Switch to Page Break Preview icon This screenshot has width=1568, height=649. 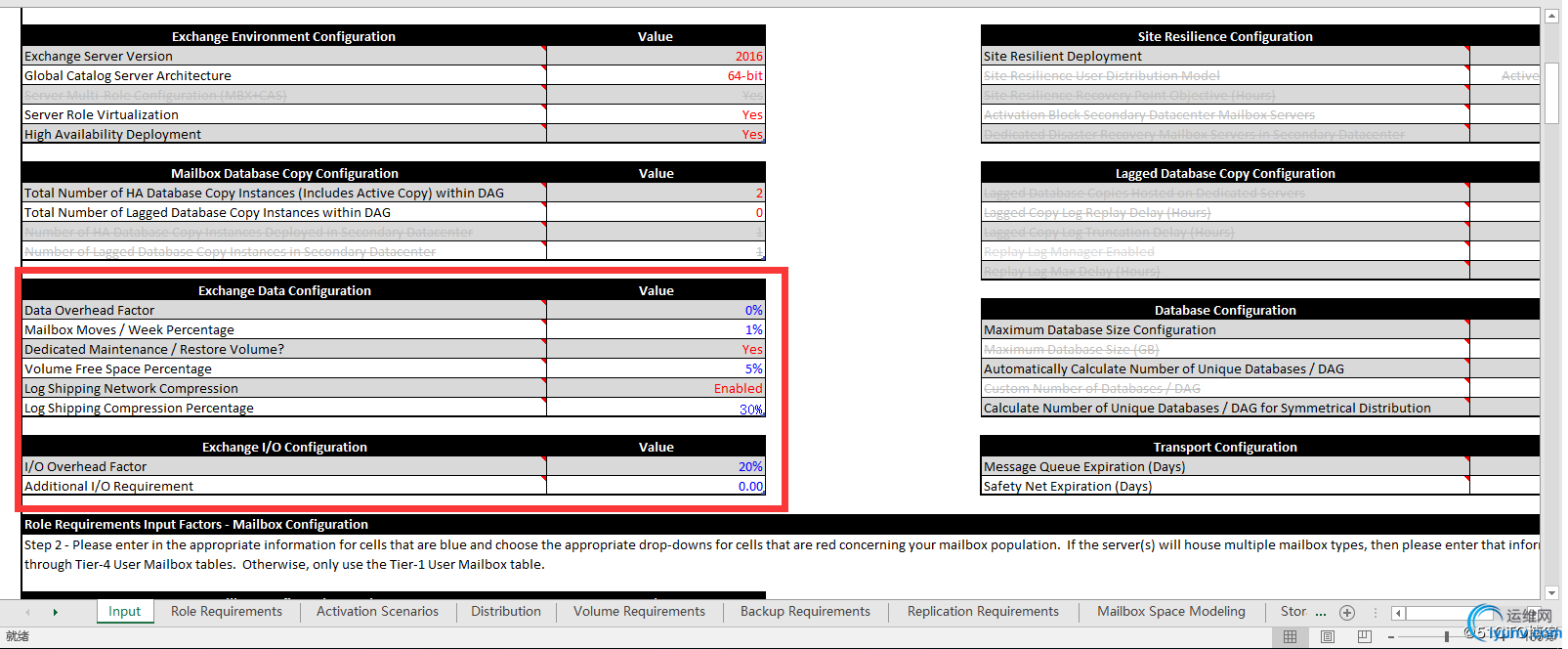(1365, 637)
